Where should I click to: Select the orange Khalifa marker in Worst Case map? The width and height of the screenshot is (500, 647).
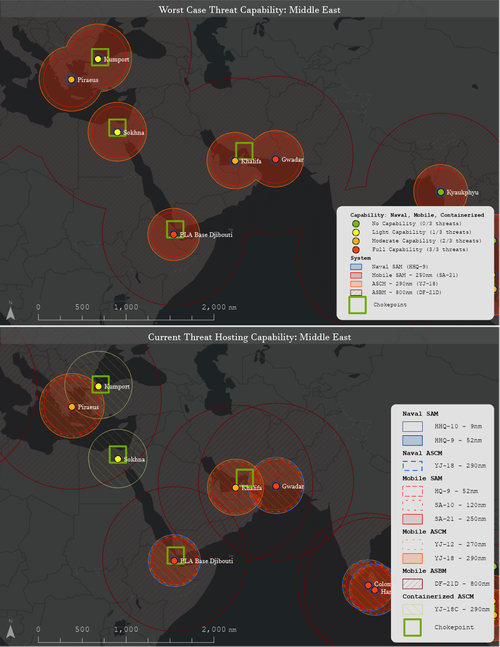[x=235, y=161]
